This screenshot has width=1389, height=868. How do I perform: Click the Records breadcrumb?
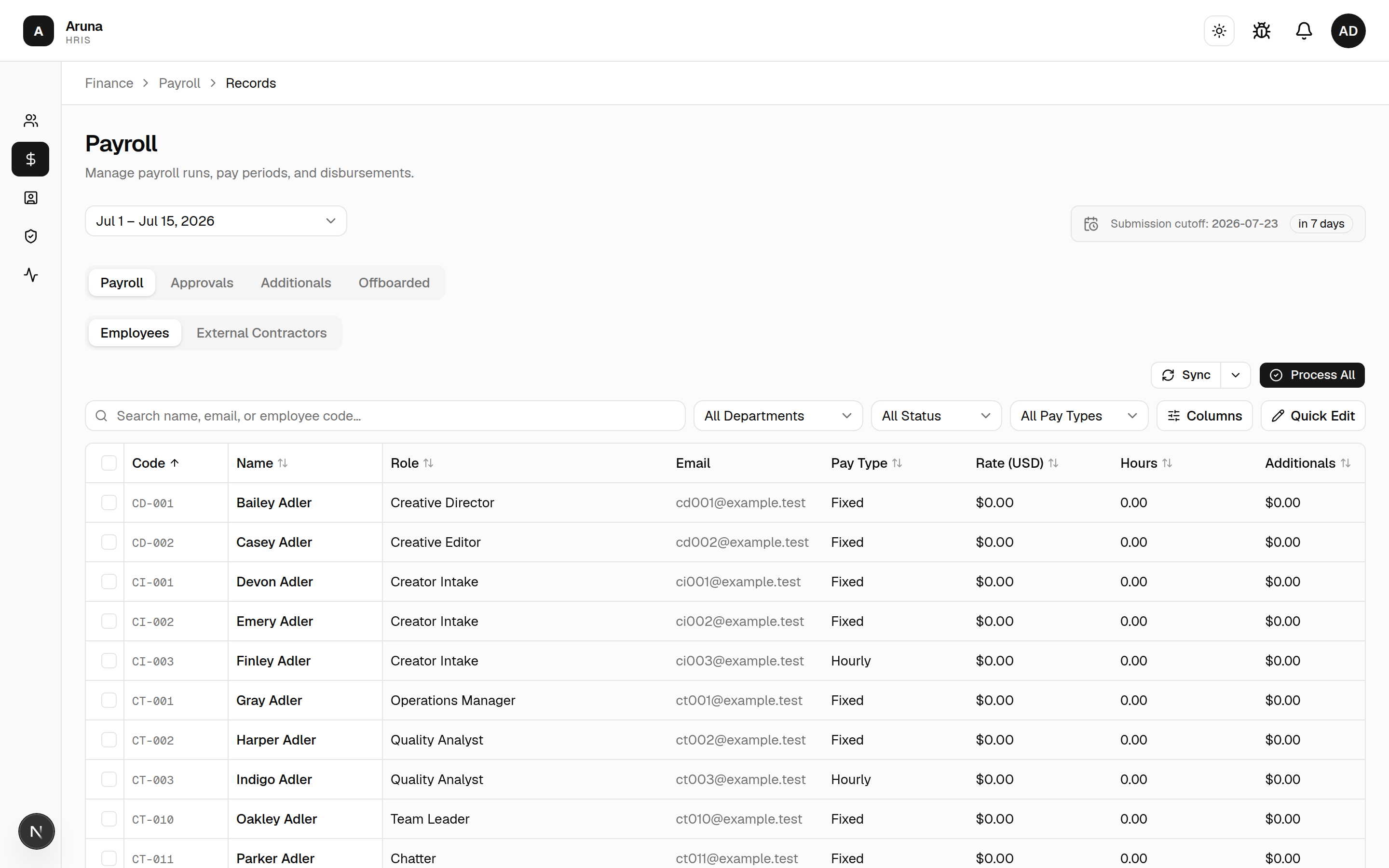(251, 83)
